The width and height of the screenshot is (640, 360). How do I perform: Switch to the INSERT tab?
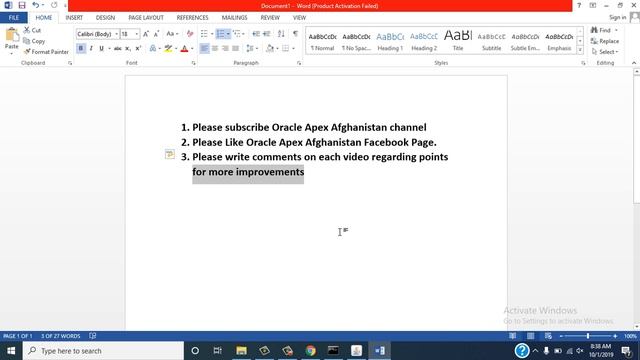point(74,18)
